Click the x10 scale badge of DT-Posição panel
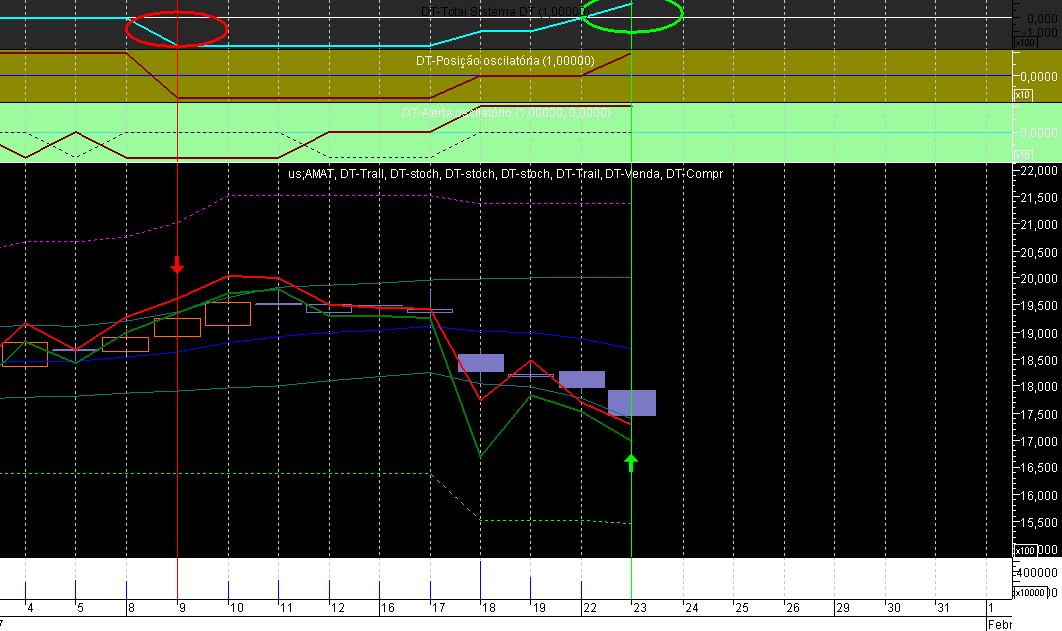Viewport: 1062px width, 631px height. click(1023, 95)
